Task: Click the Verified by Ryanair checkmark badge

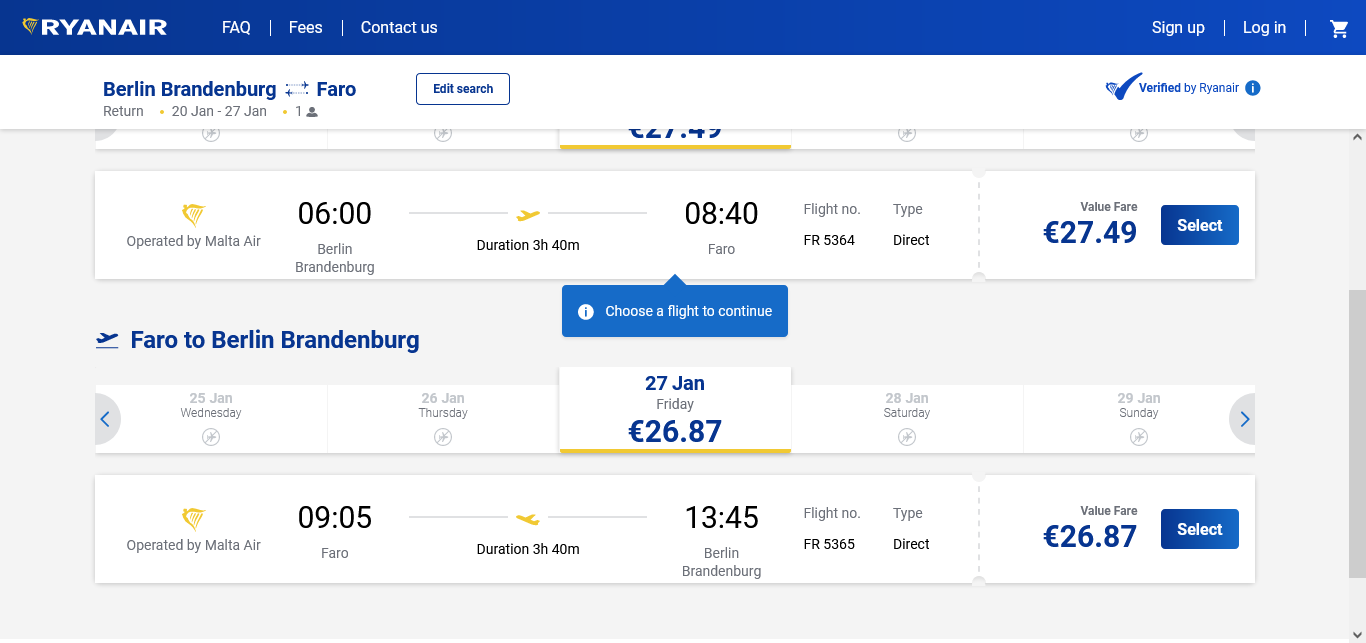Action: coord(1124,87)
